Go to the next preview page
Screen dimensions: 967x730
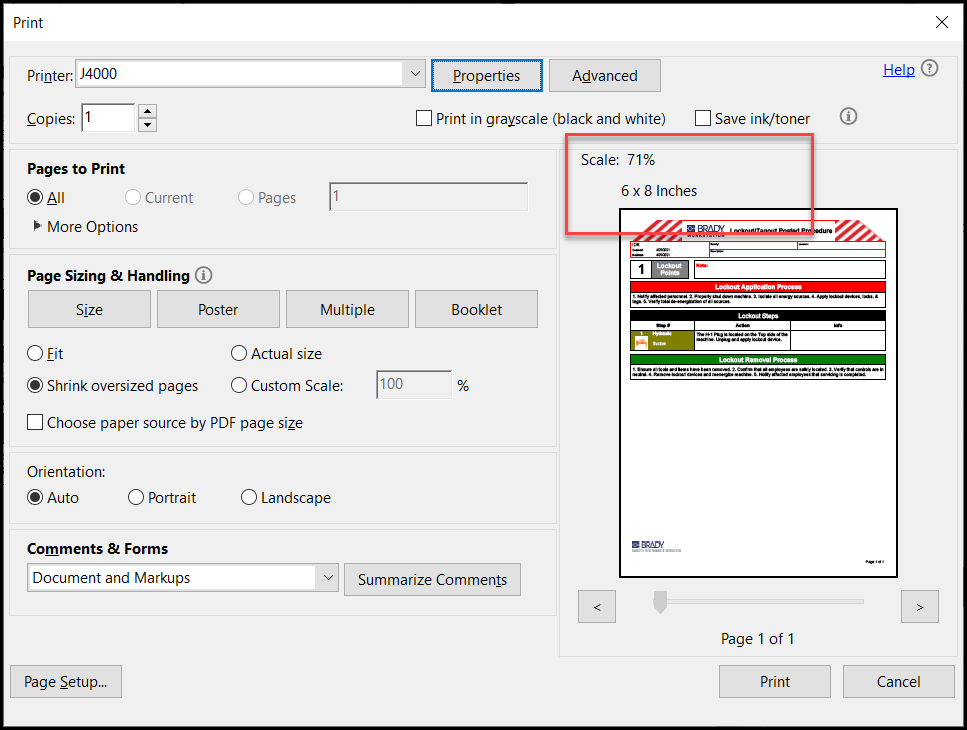920,606
